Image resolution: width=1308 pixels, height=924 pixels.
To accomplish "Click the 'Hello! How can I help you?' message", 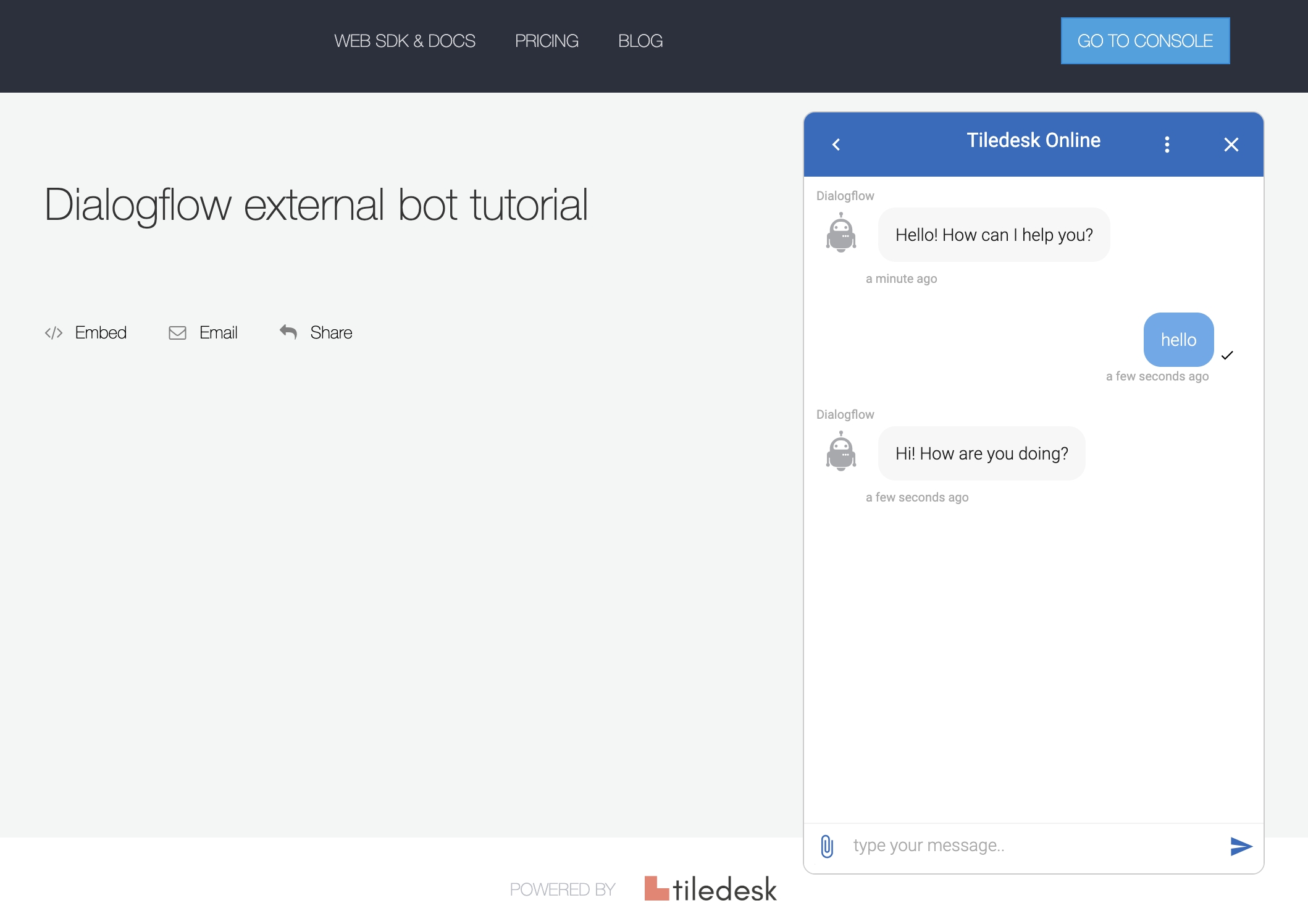I will coord(994,235).
